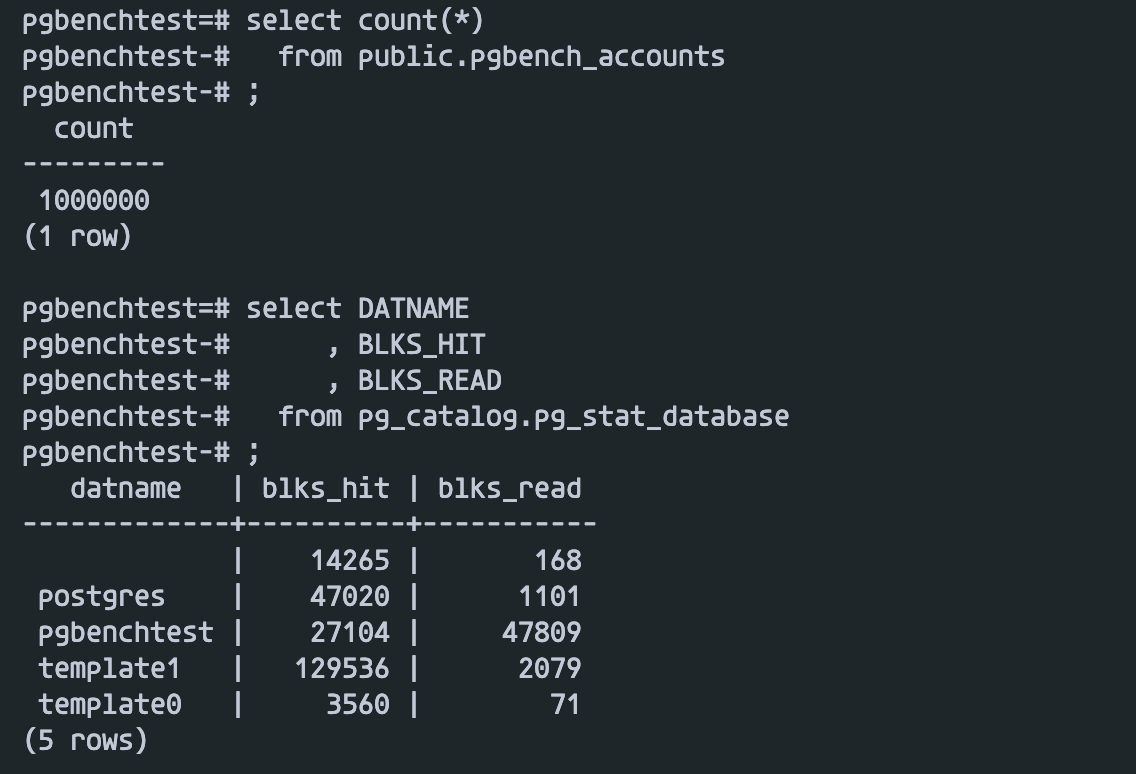Click the datname result column header
The image size is (1136, 774).
[126, 488]
